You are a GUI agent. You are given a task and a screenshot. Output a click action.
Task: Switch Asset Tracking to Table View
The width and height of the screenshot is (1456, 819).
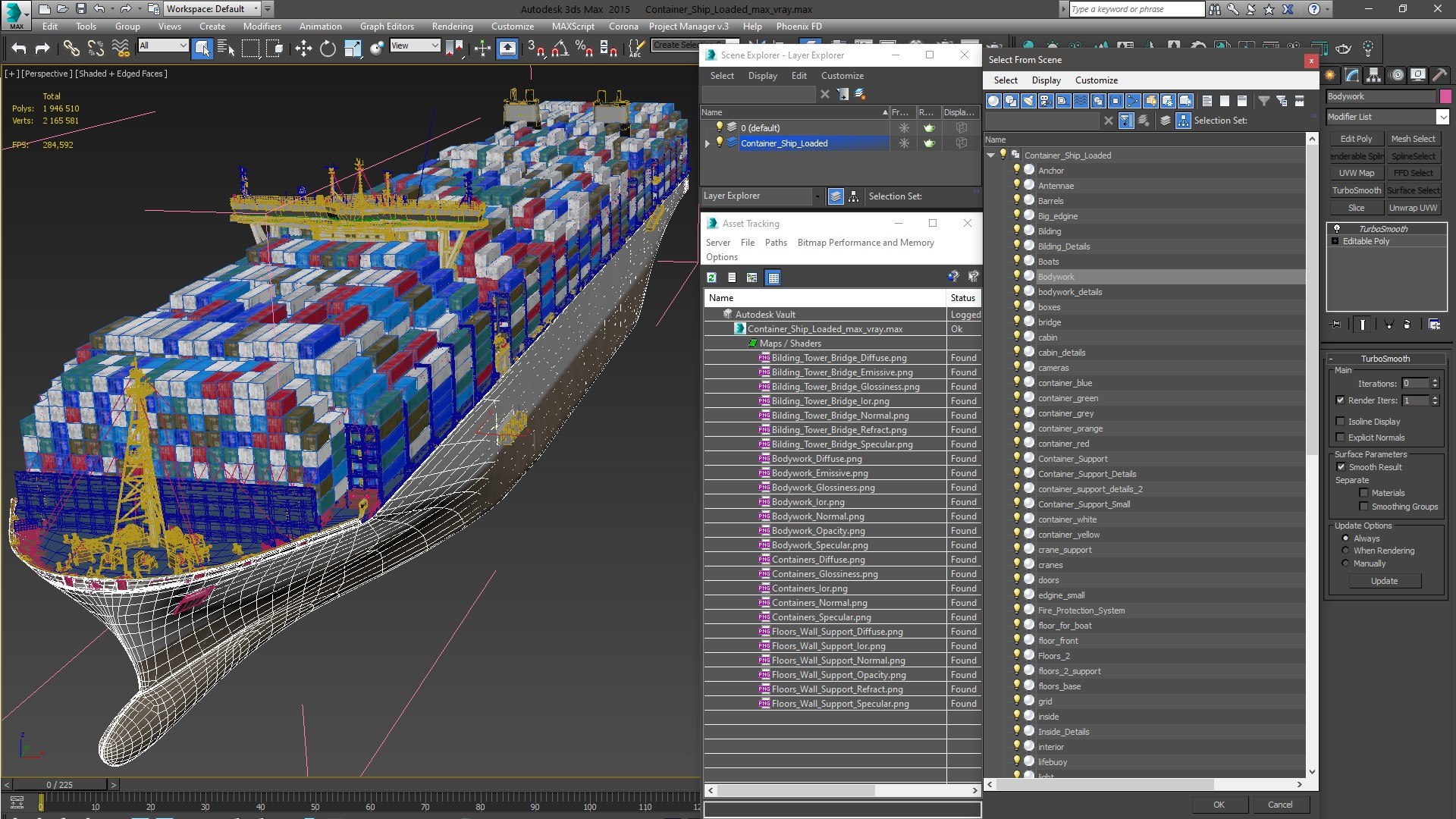pos(773,278)
